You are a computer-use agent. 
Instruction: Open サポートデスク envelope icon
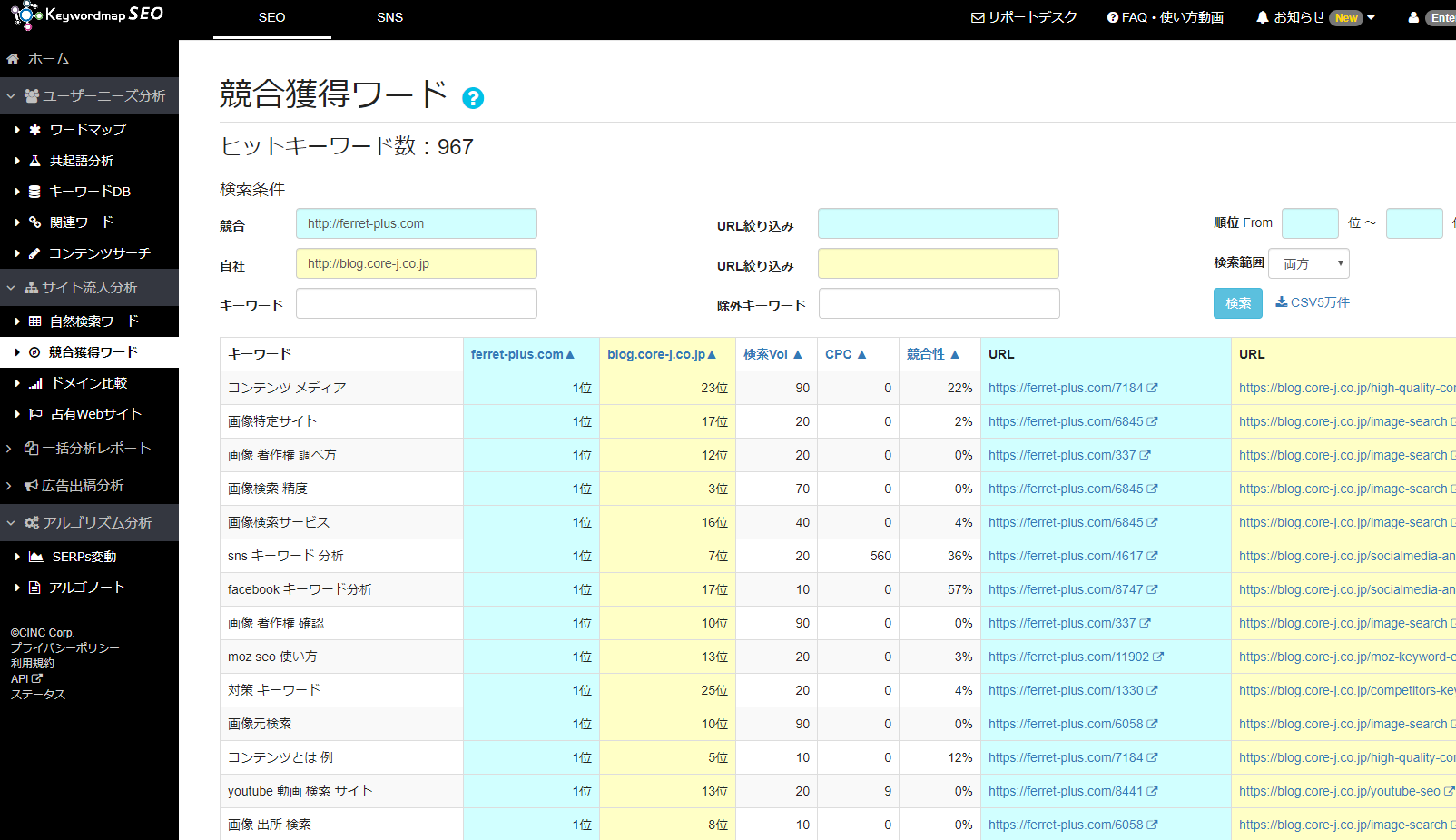[978, 17]
